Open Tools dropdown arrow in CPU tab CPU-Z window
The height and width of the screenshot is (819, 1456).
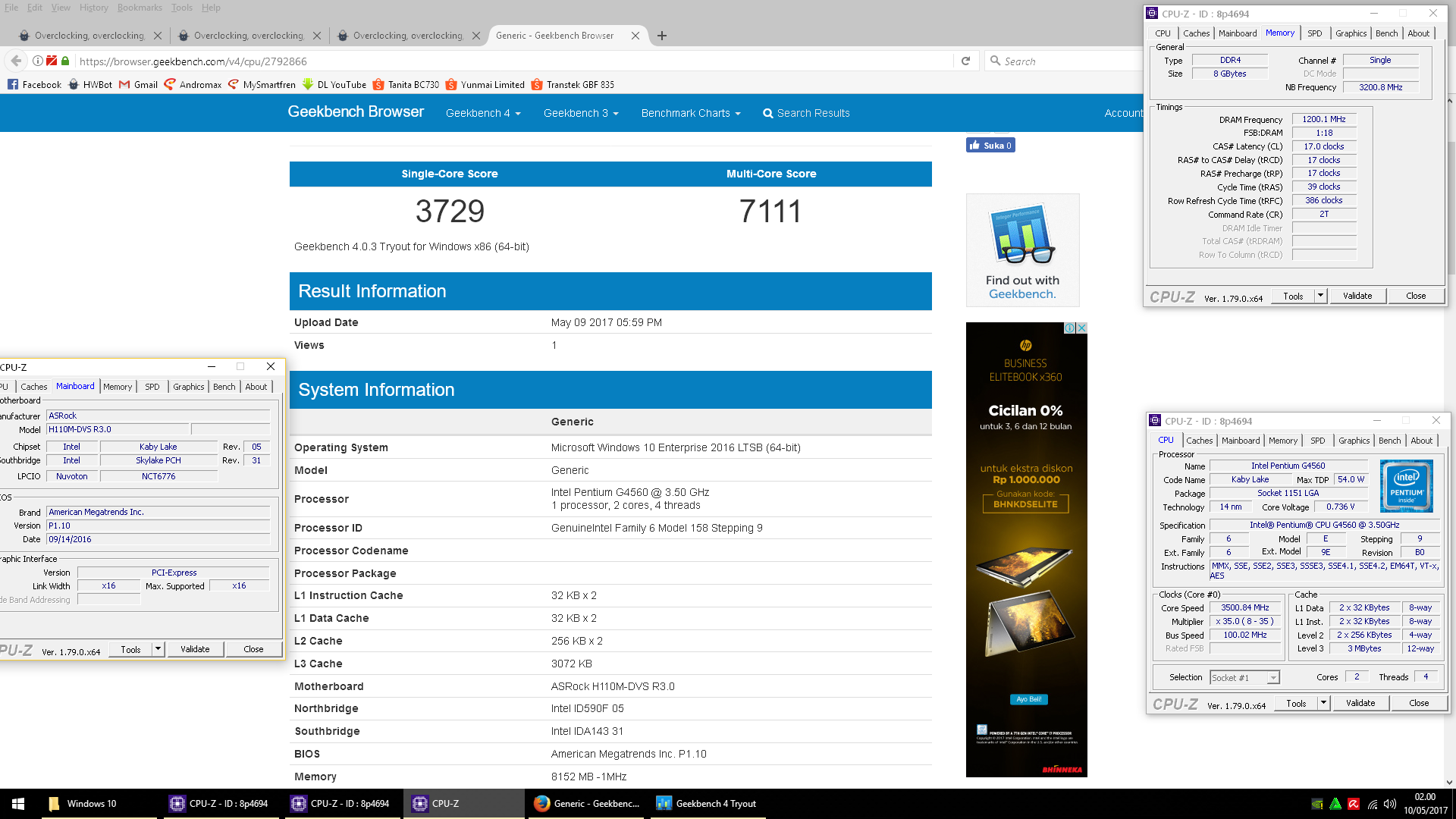tap(1323, 703)
